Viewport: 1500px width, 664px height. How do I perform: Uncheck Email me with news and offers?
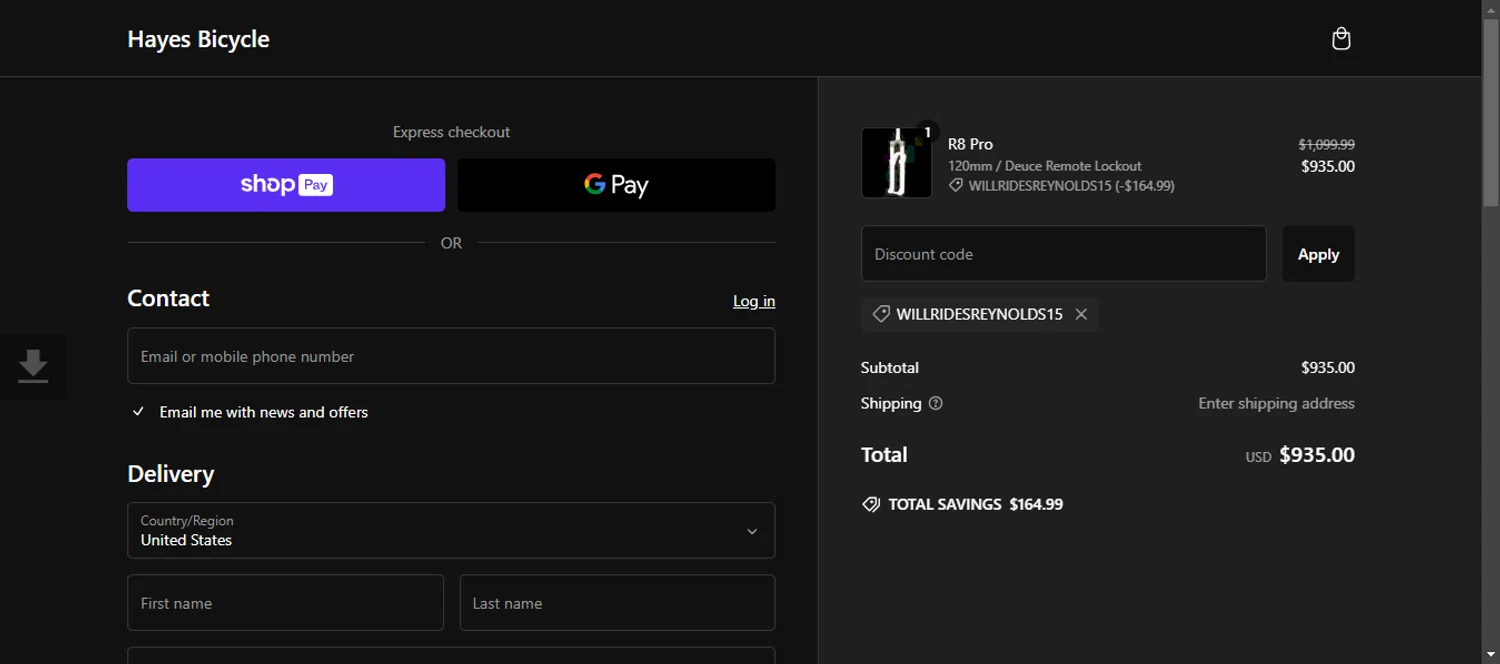coord(139,412)
